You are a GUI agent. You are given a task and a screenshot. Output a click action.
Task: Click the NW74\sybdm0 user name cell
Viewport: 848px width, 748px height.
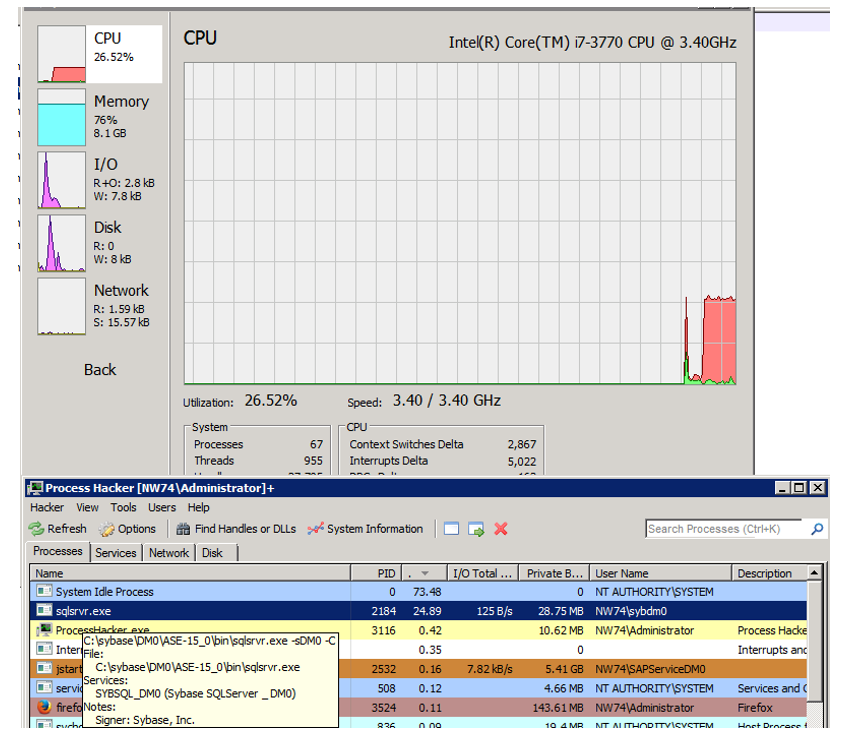631,612
